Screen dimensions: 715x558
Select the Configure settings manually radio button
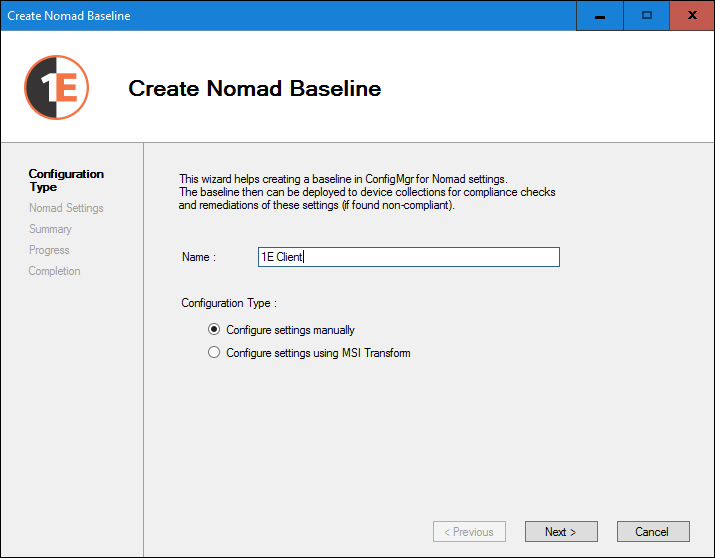tap(214, 330)
